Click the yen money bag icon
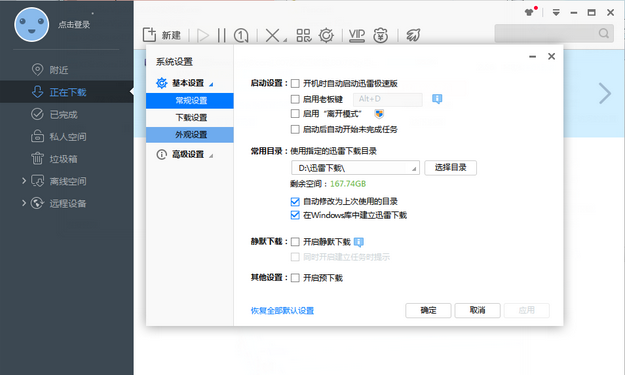625x375 pixels. pos(380,35)
